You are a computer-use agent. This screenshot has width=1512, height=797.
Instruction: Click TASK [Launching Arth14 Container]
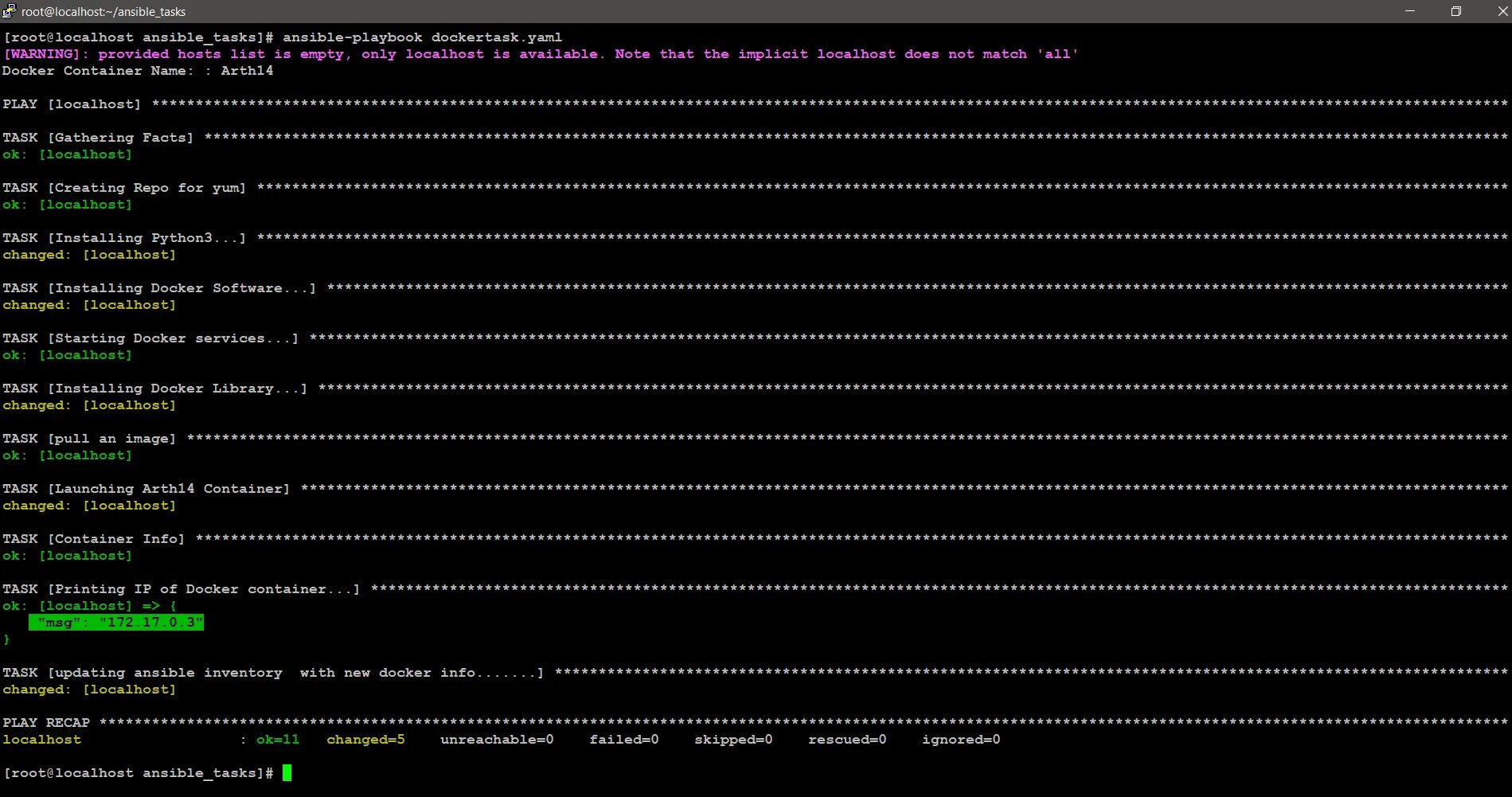(146, 489)
